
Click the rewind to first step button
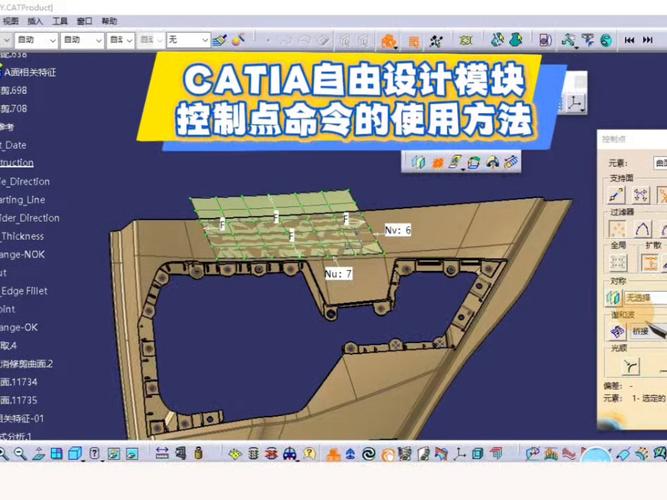click(630, 40)
